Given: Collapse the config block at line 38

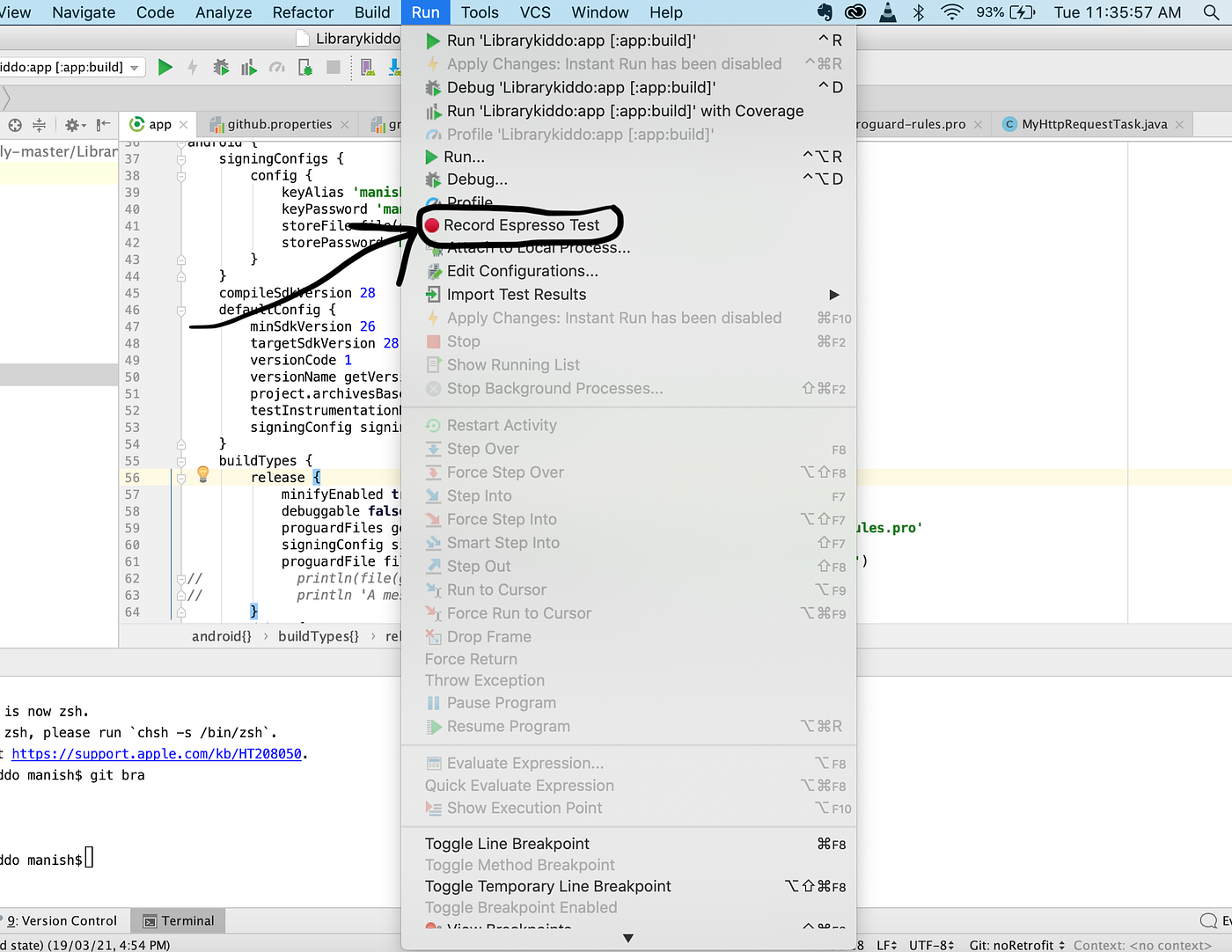Looking at the screenshot, I should tap(180, 176).
